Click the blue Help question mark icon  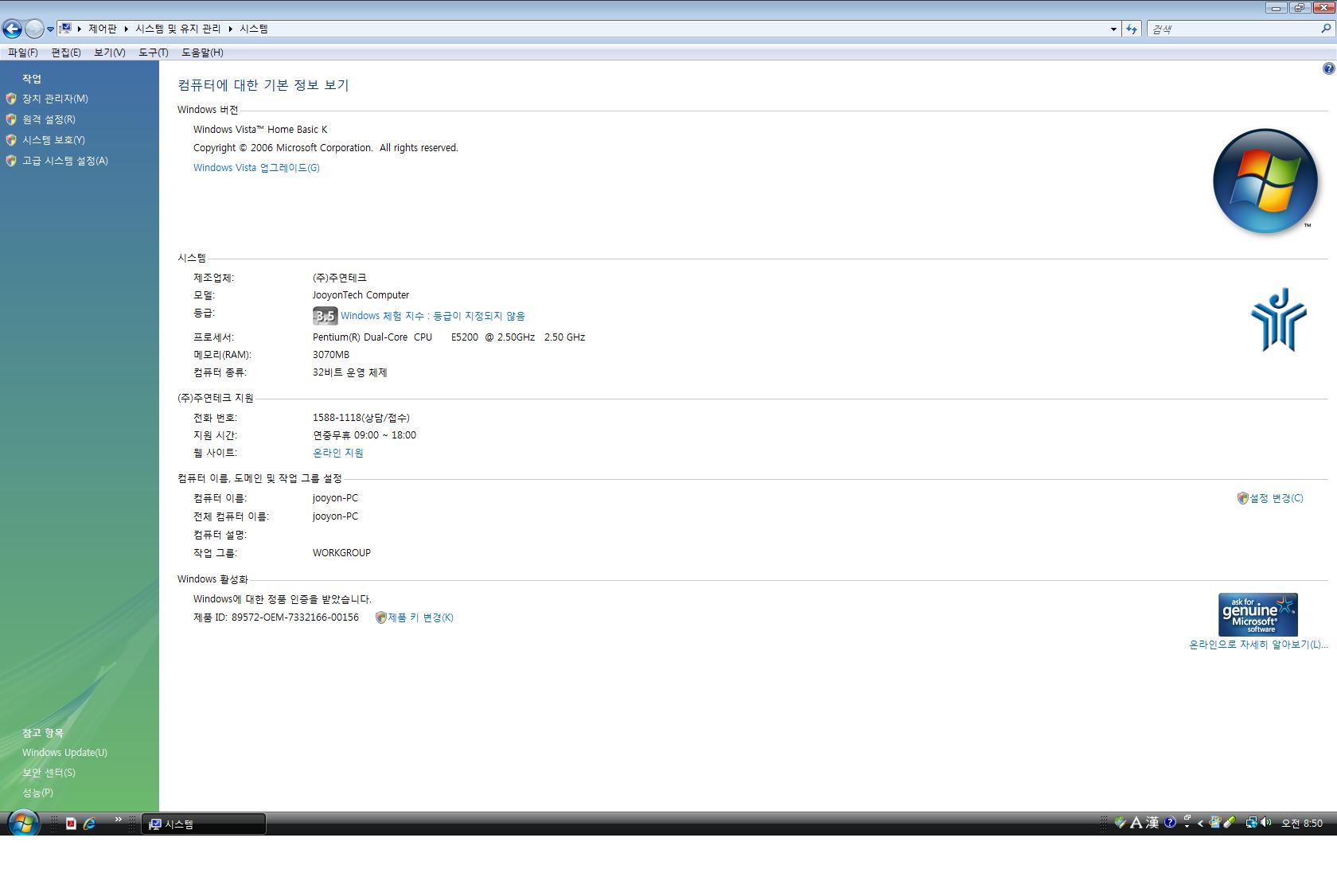[1328, 69]
